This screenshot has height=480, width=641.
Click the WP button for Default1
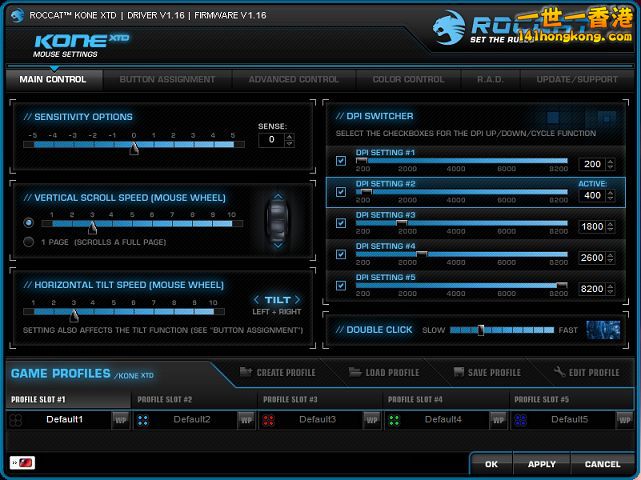[x=121, y=420]
